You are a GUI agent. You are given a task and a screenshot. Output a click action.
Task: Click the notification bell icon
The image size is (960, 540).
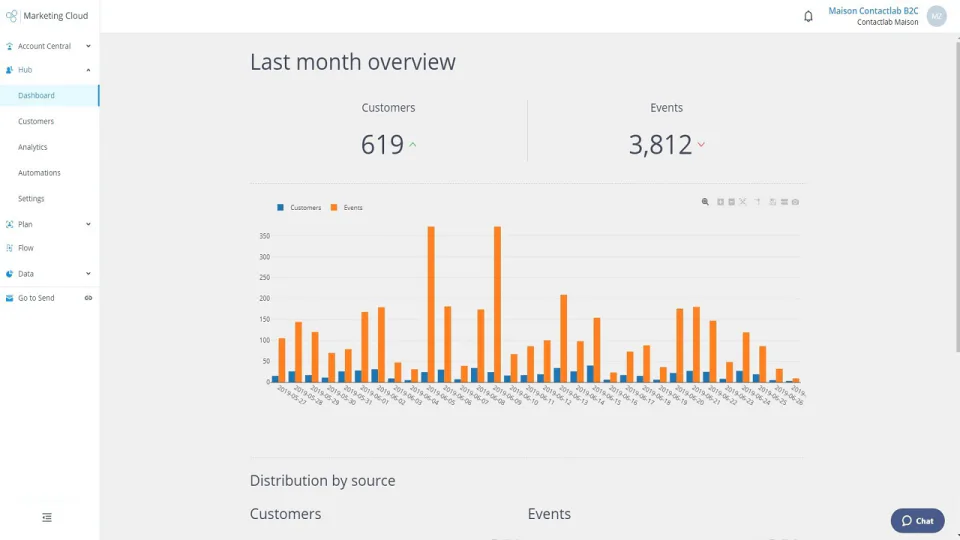(x=808, y=17)
